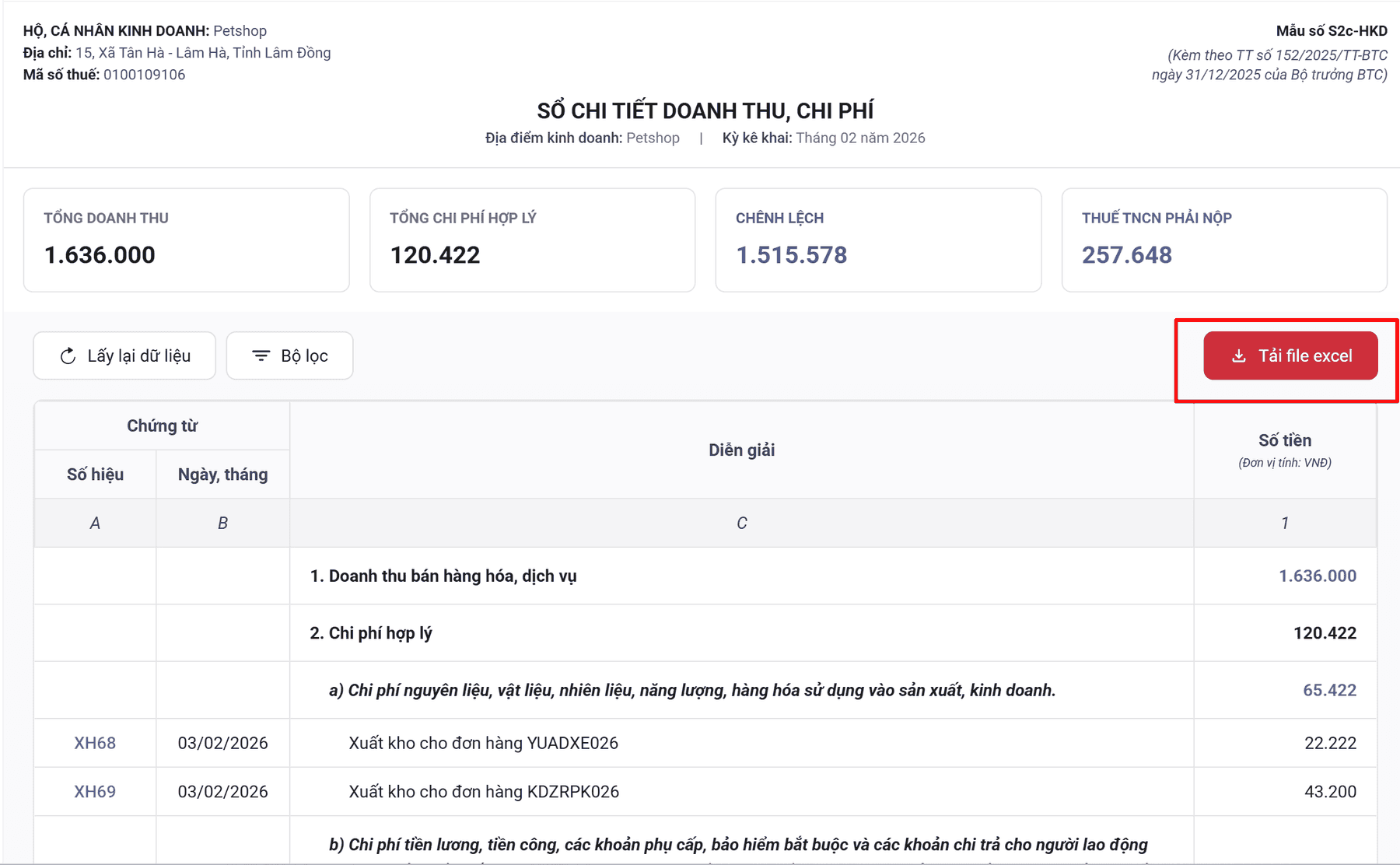Click "Xuất kho cho đơn hàng YUADXE026"

[x=483, y=743]
